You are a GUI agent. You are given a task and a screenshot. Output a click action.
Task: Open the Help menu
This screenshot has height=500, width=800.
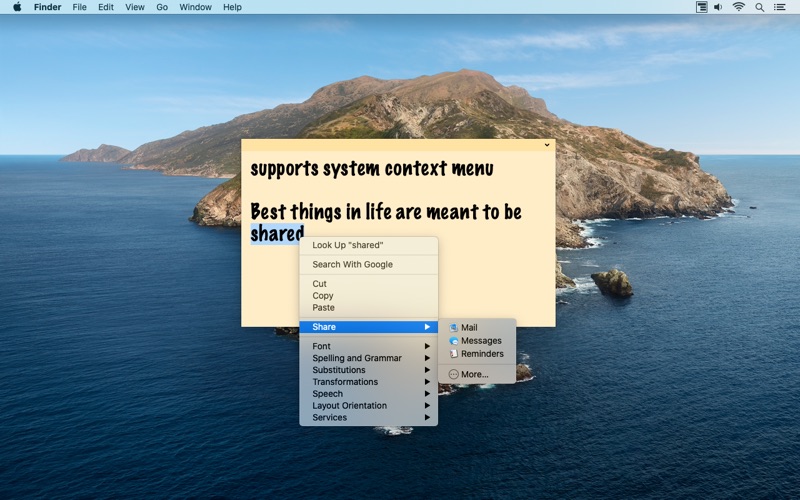[232, 7]
